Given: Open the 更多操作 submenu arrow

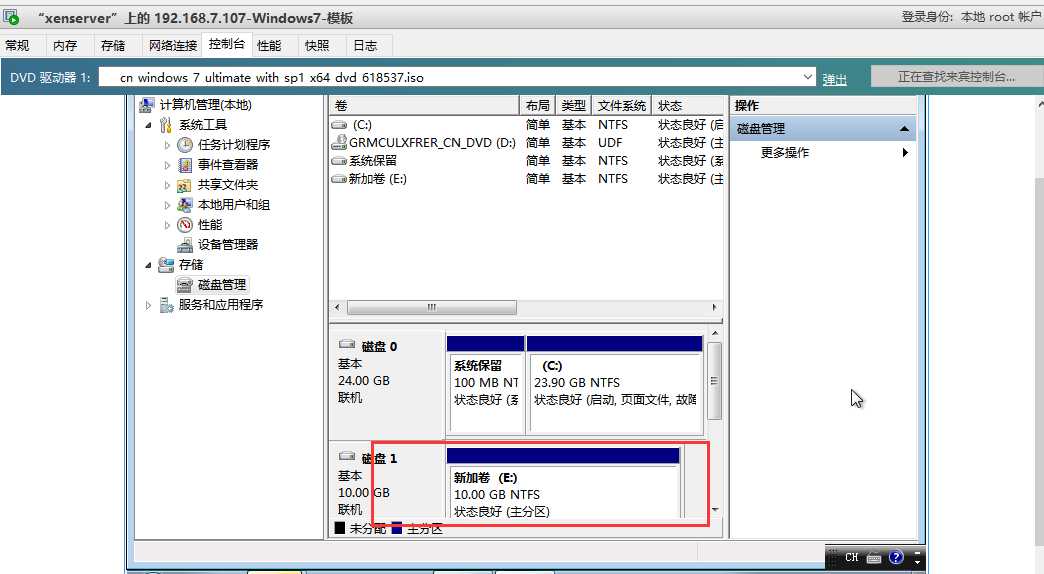Looking at the screenshot, I should (x=905, y=152).
